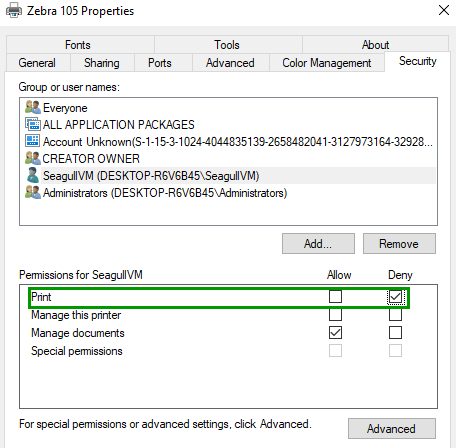Screen dimensions: 456x448
Task: Close the Zebra 105 Properties dialog
Action: 444,10
